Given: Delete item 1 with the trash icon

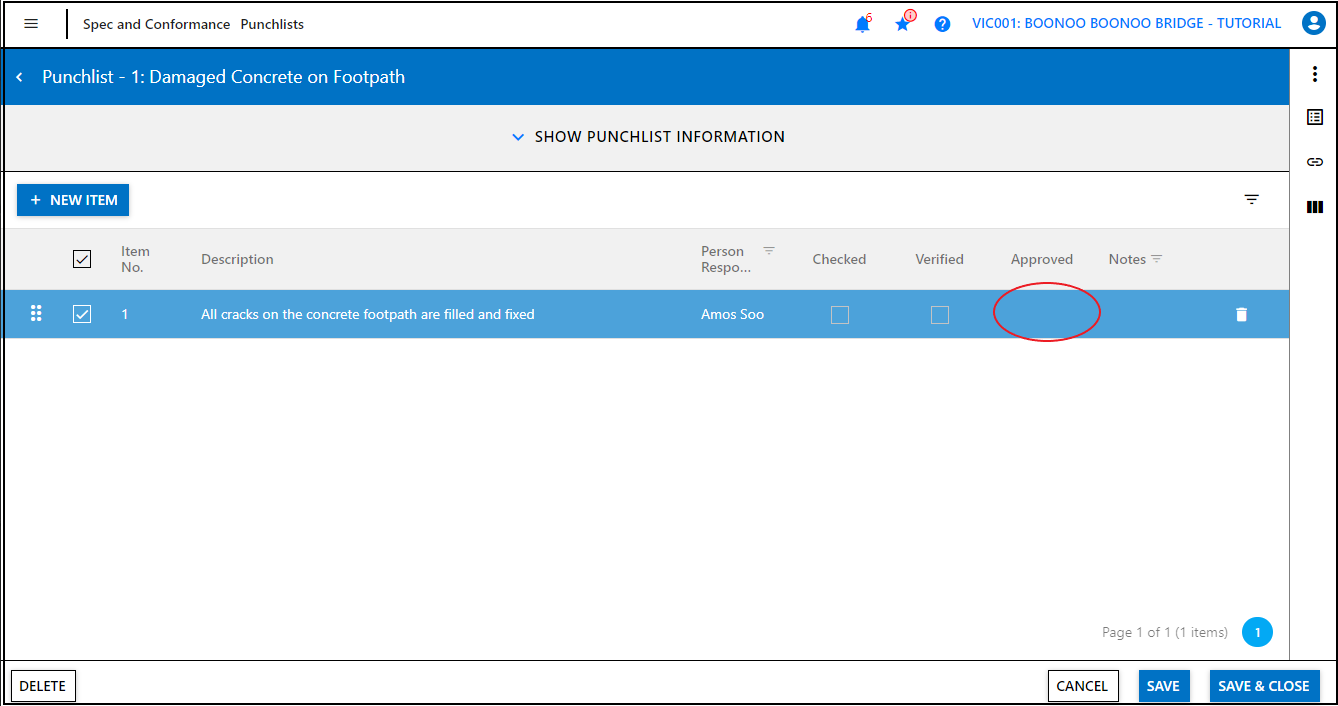Looking at the screenshot, I should pos(1241,314).
